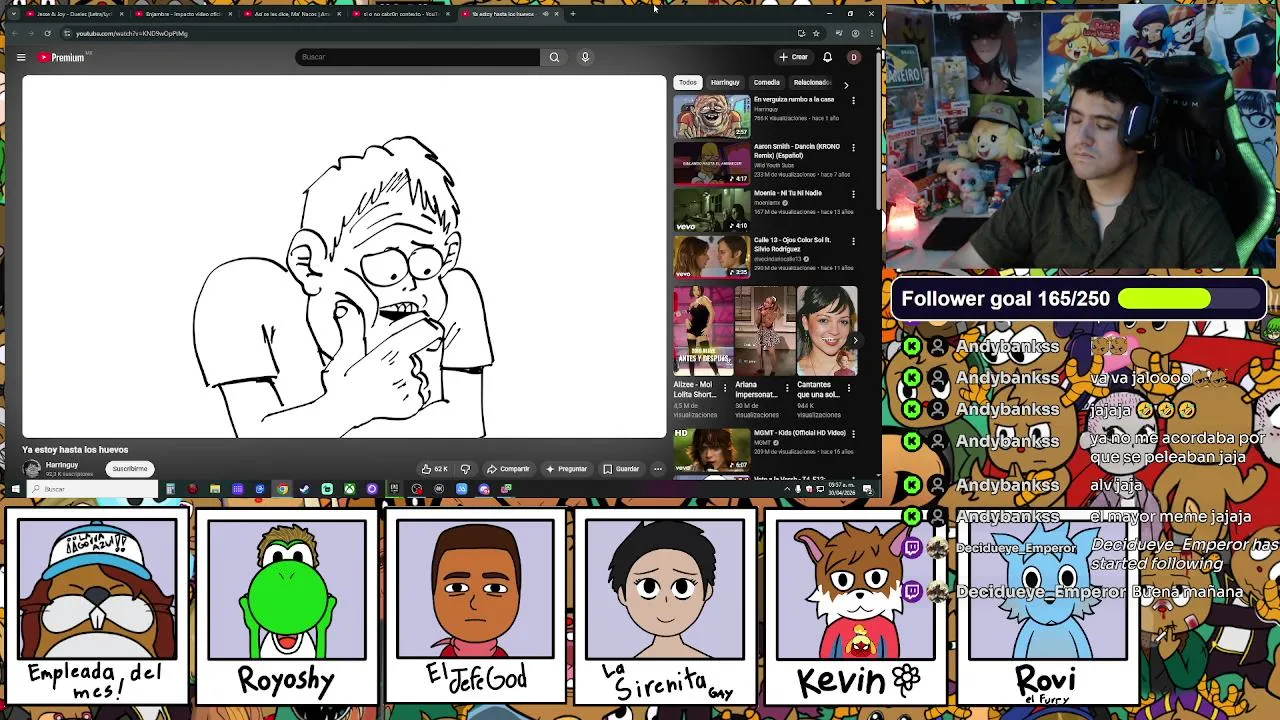Image resolution: width=1280 pixels, height=720 pixels.
Task: Open En verguiza rumbo a la casa thumbnail
Action: [x=711, y=116]
